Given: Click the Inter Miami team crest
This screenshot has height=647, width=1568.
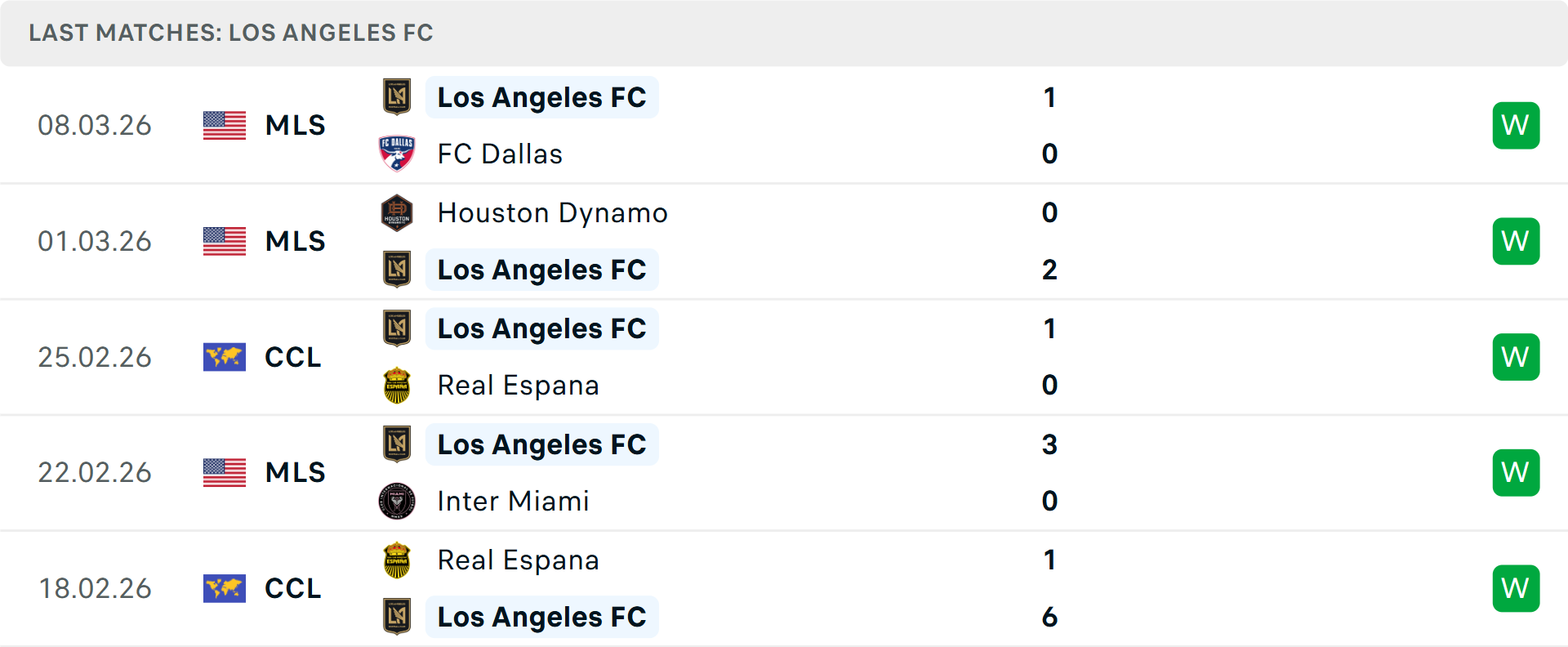Looking at the screenshot, I should point(397,501).
